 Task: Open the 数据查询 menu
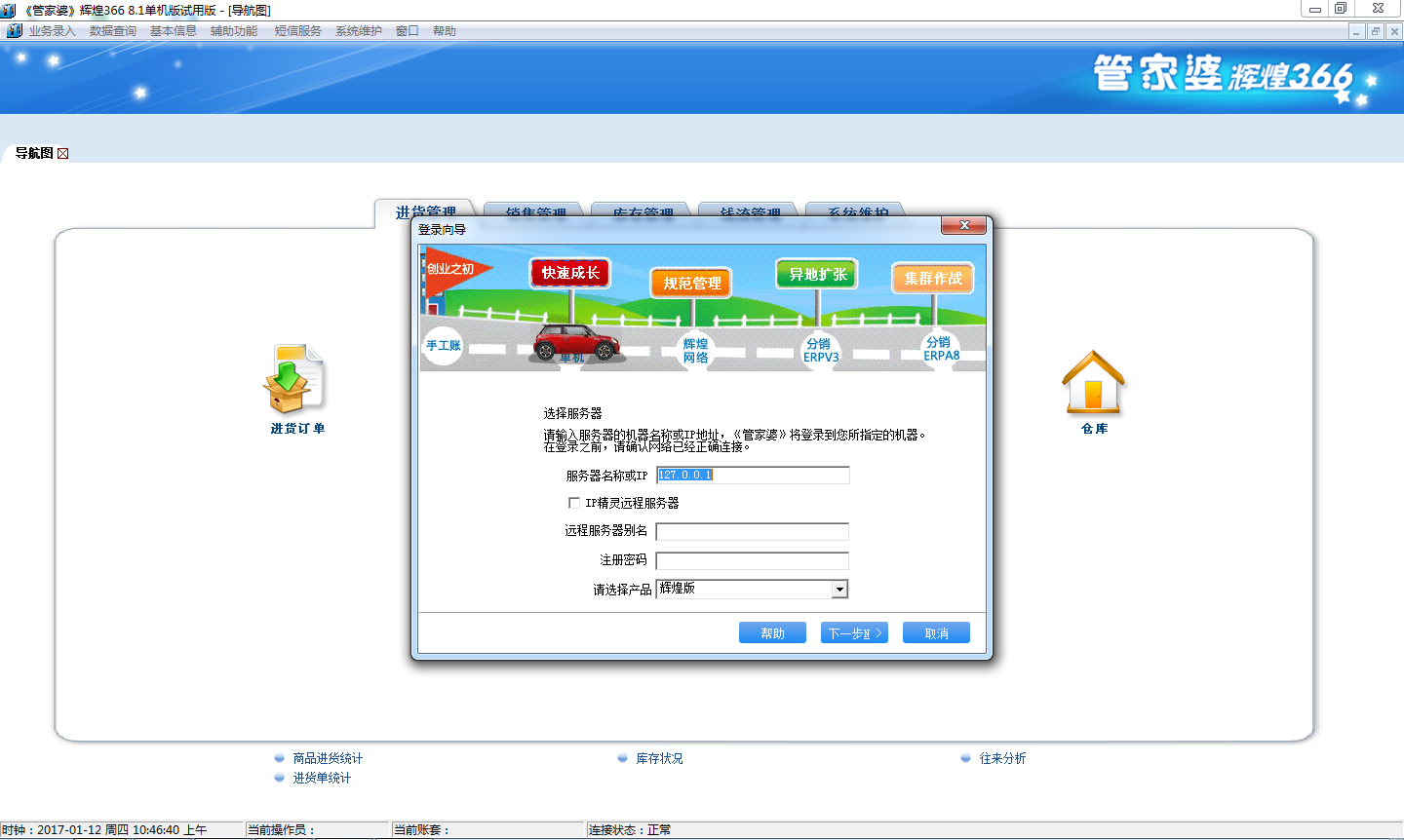click(x=113, y=31)
